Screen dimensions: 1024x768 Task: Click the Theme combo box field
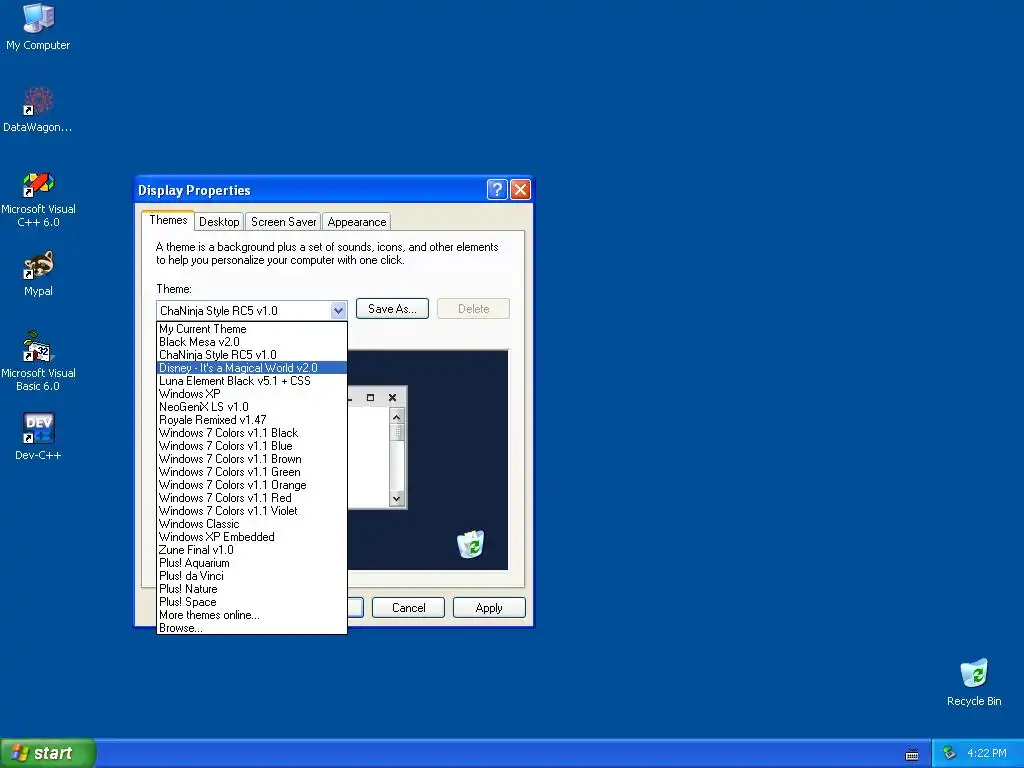click(x=251, y=310)
